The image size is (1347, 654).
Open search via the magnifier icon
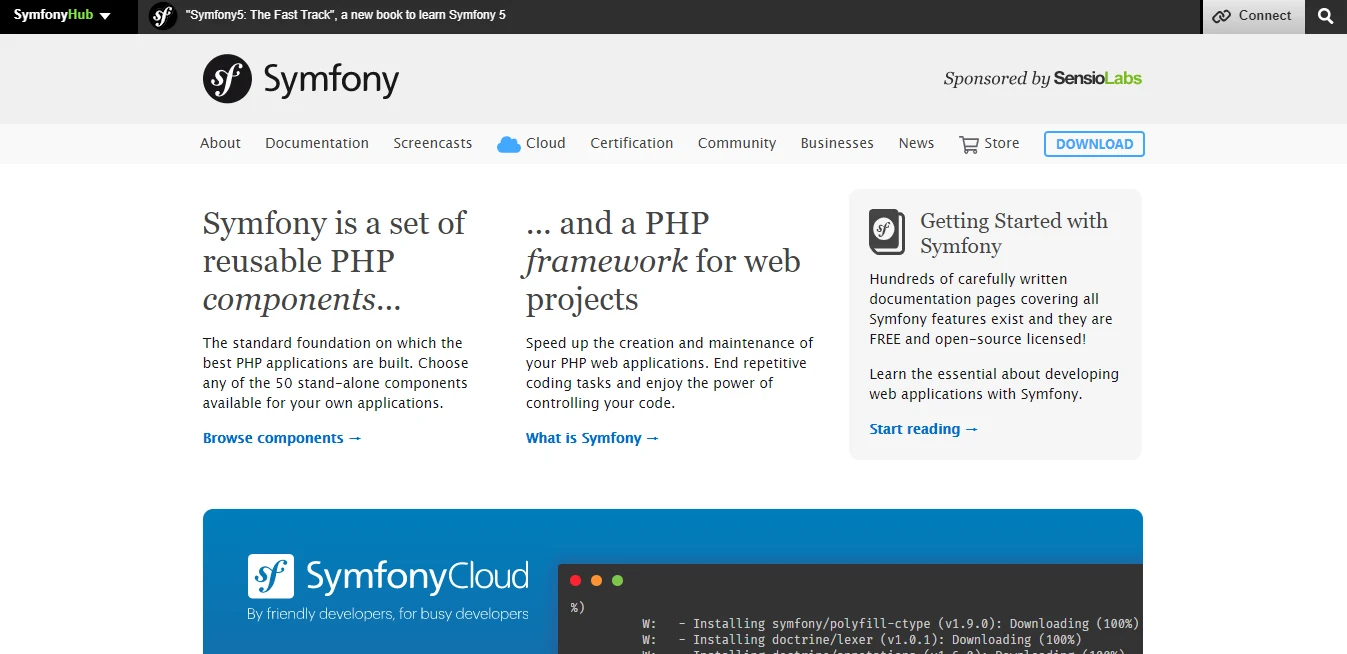[1325, 16]
